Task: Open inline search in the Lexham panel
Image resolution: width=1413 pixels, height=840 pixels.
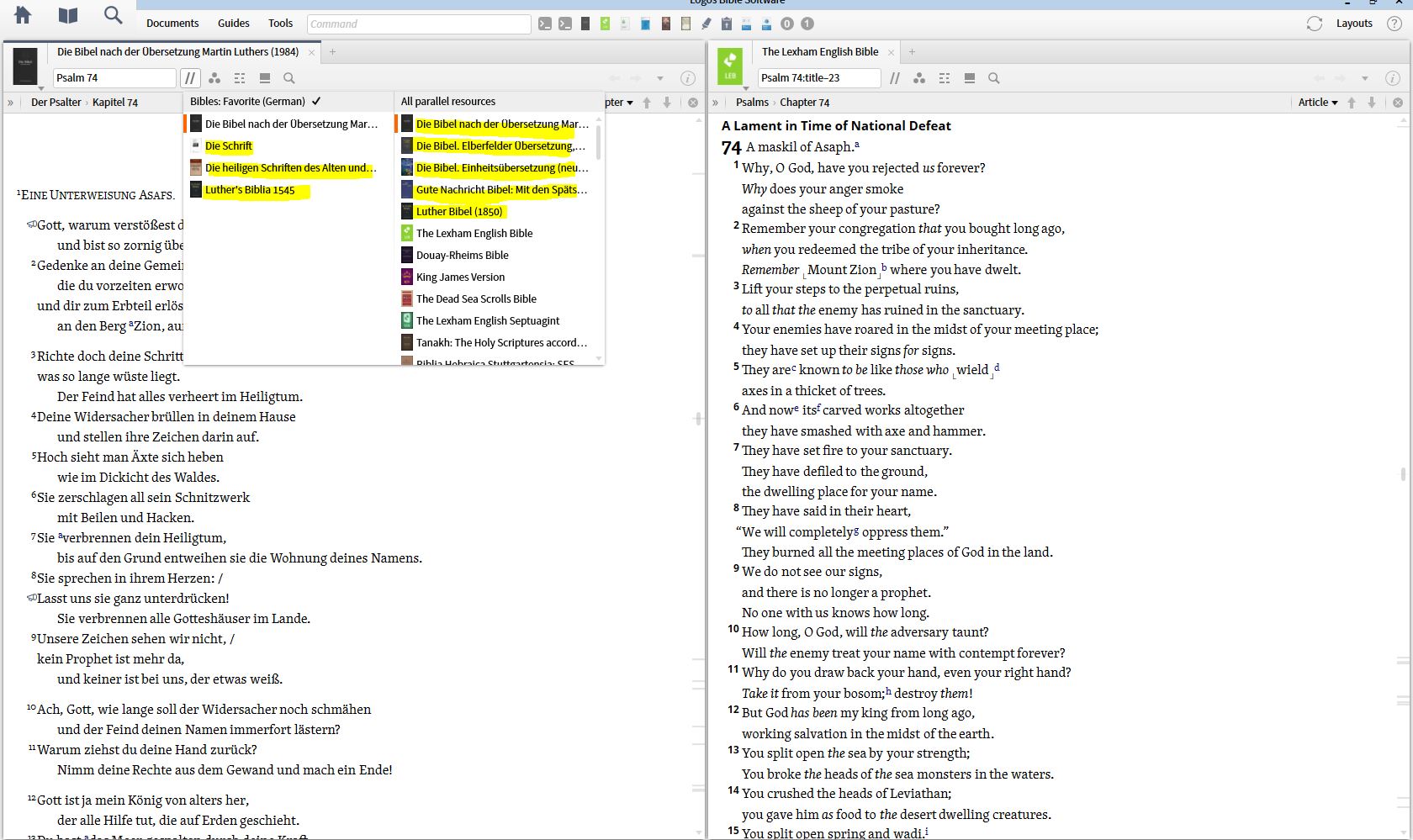Action: click(994, 78)
